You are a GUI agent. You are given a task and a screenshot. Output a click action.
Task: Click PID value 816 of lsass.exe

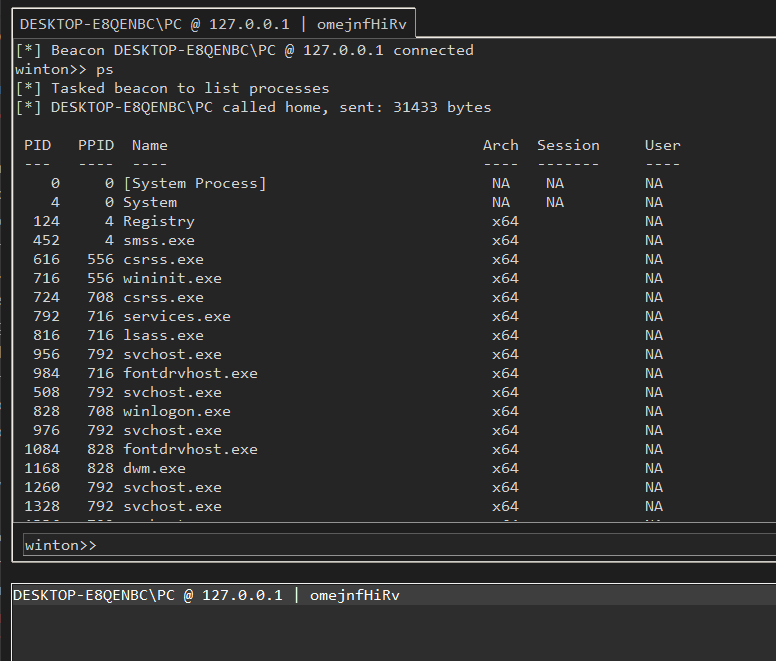coord(47,335)
